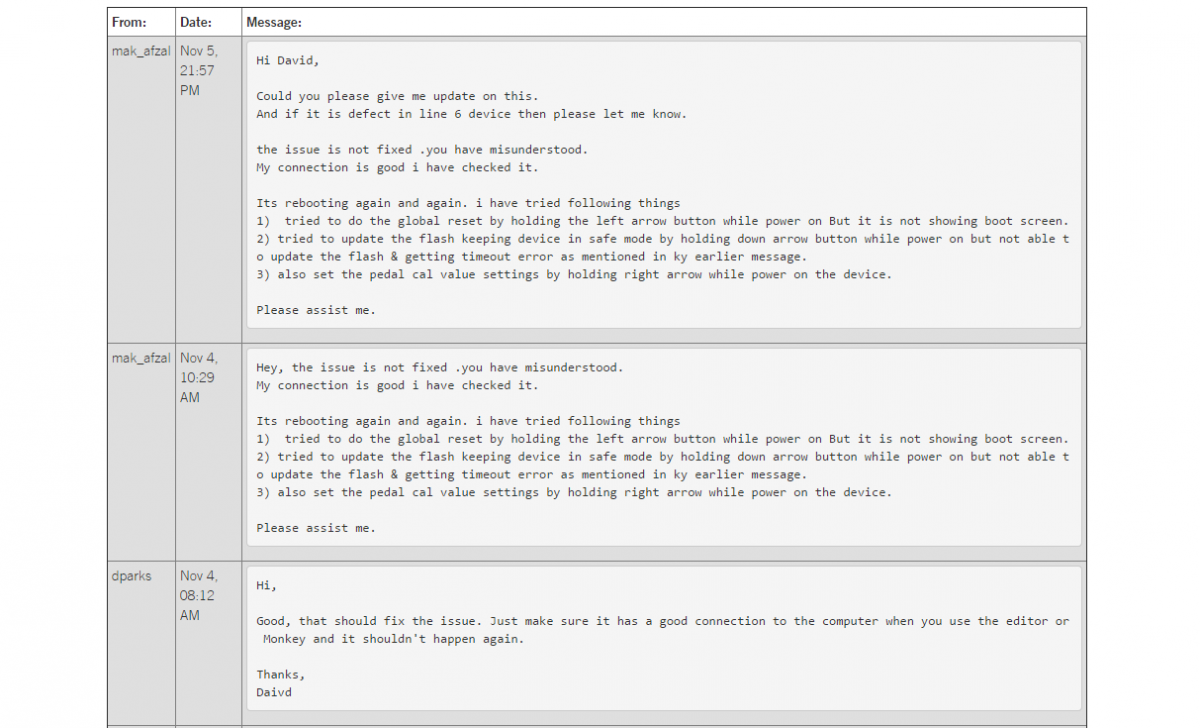
Task: Click "Please assist me." in Nov 5 message
Action: pyautogui.click(x=316, y=310)
